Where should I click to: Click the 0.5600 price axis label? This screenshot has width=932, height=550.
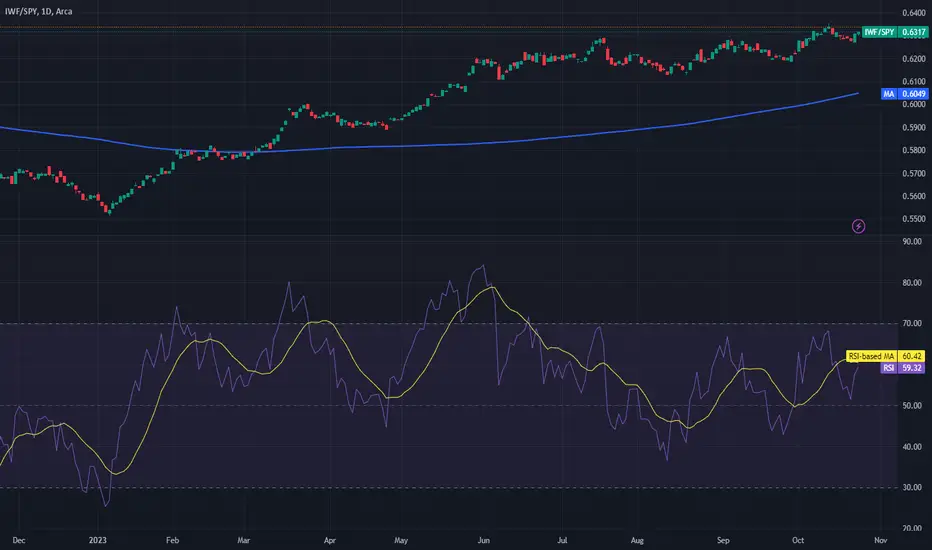point(914,196)
